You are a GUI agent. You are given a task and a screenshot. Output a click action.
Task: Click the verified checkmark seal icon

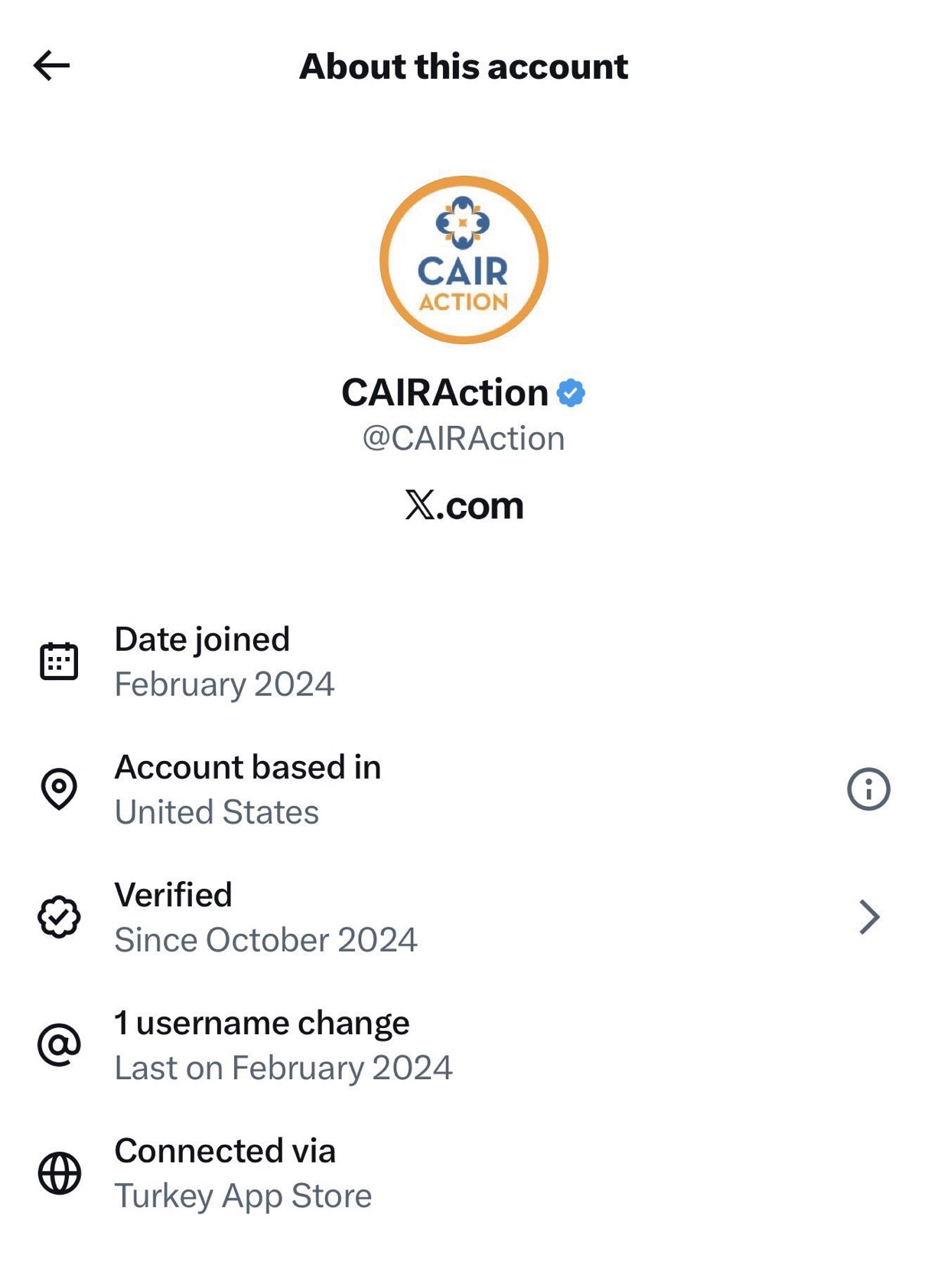coord(59,916)
